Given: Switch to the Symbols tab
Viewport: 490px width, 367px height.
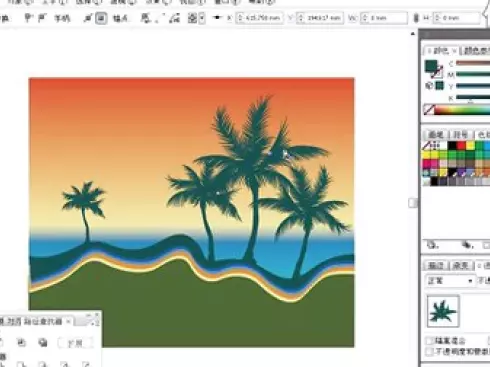Looking at the screenshot, I should 460,134.
